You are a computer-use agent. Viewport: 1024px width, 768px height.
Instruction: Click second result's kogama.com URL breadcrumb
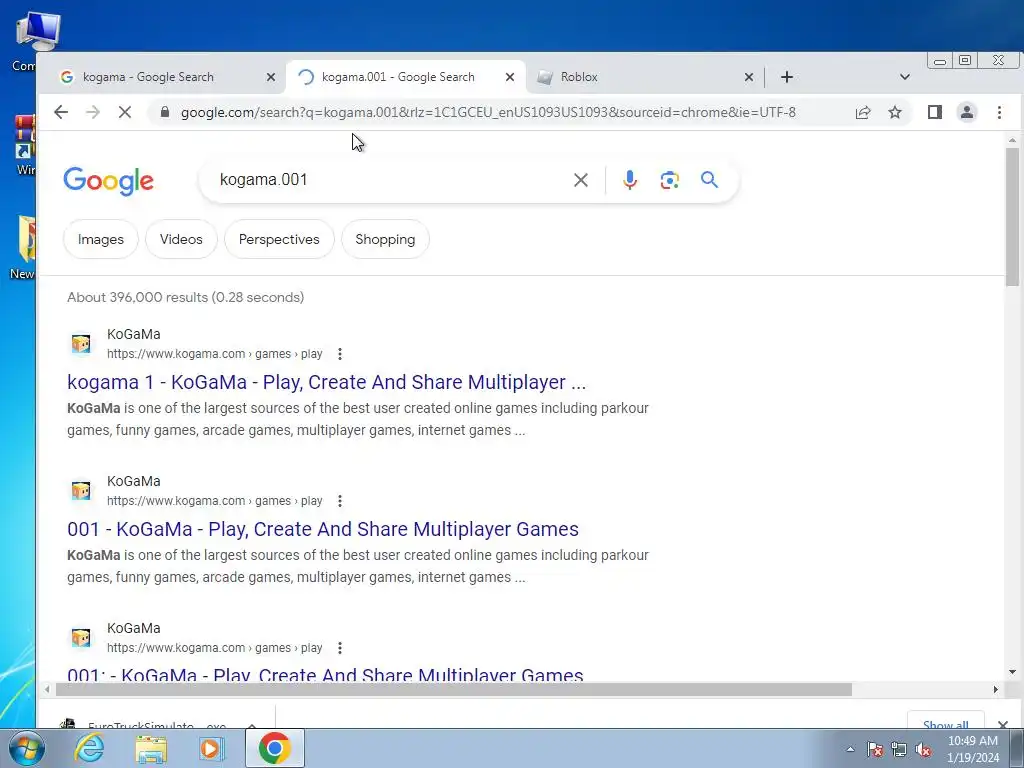[215, 501]
